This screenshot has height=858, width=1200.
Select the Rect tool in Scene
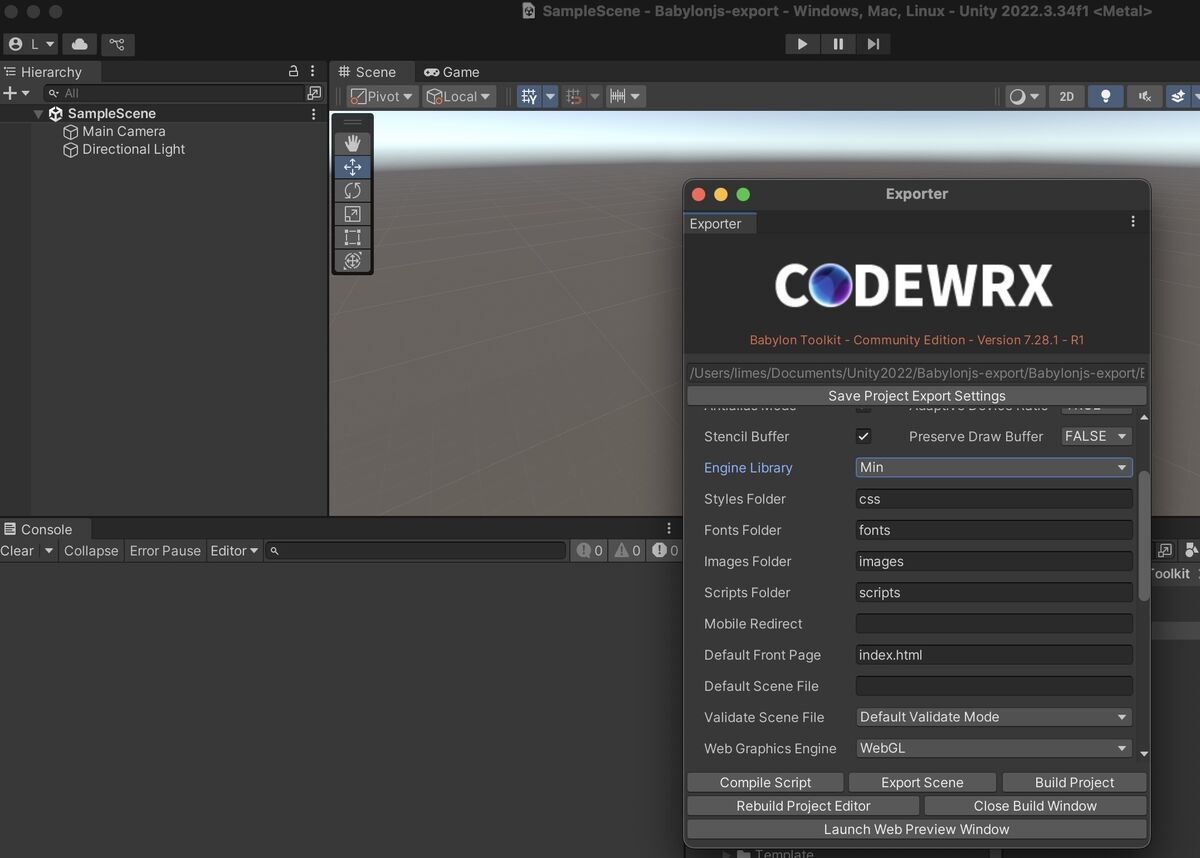[x=352, y=237]
